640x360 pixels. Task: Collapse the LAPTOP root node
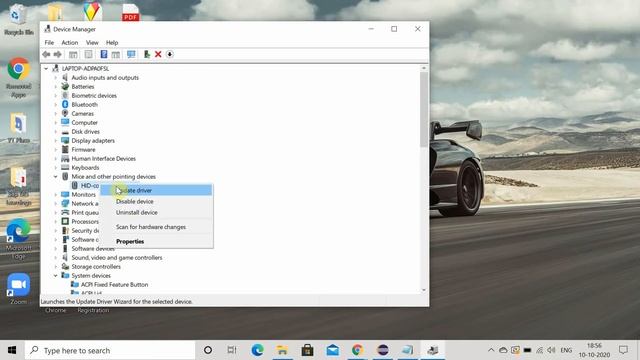[x=46, y=69]
